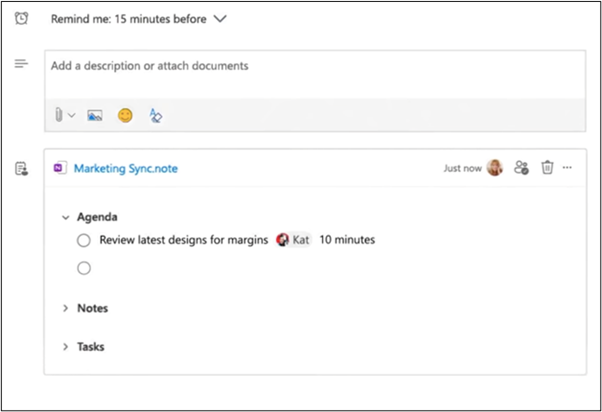Click into the Add a description field

pyautogui.click(x=315, y=74)
